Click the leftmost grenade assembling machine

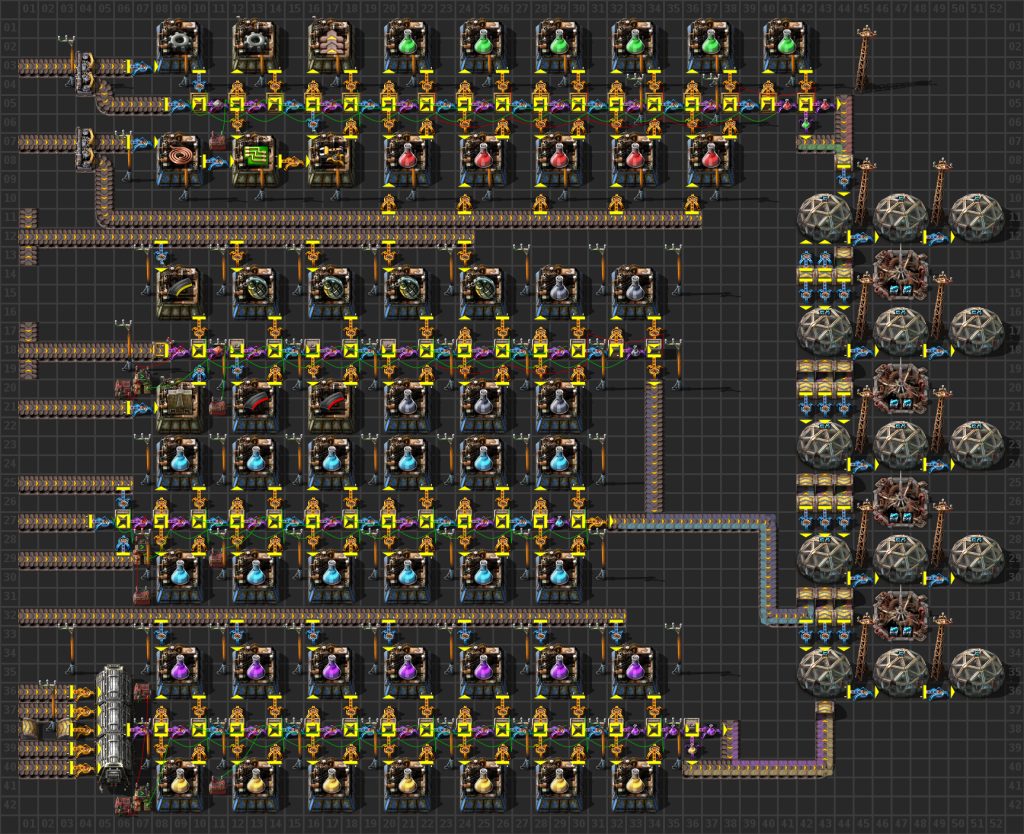click(x=257, y=290)
